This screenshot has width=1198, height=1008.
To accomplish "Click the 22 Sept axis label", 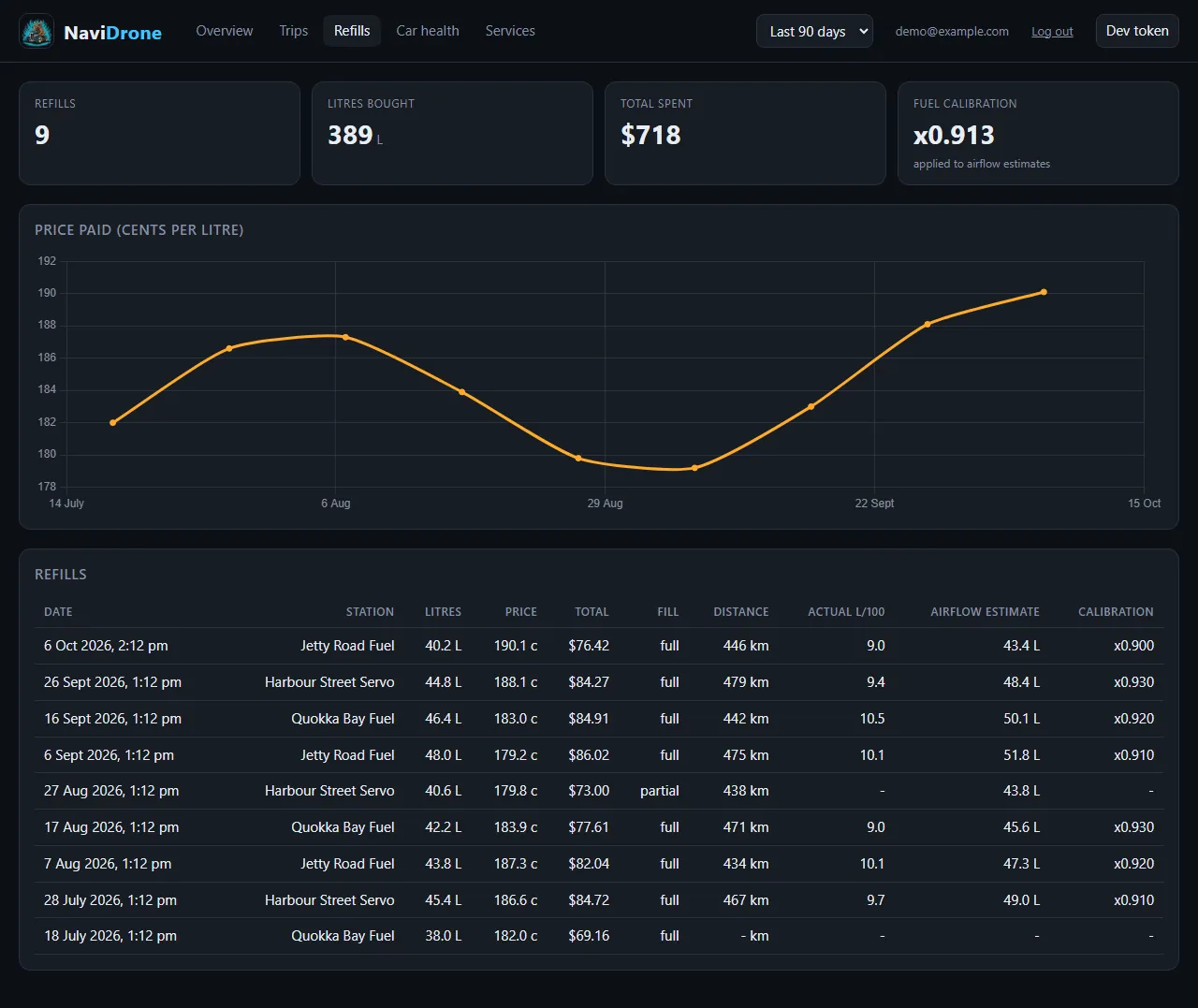I will (874, 504).
